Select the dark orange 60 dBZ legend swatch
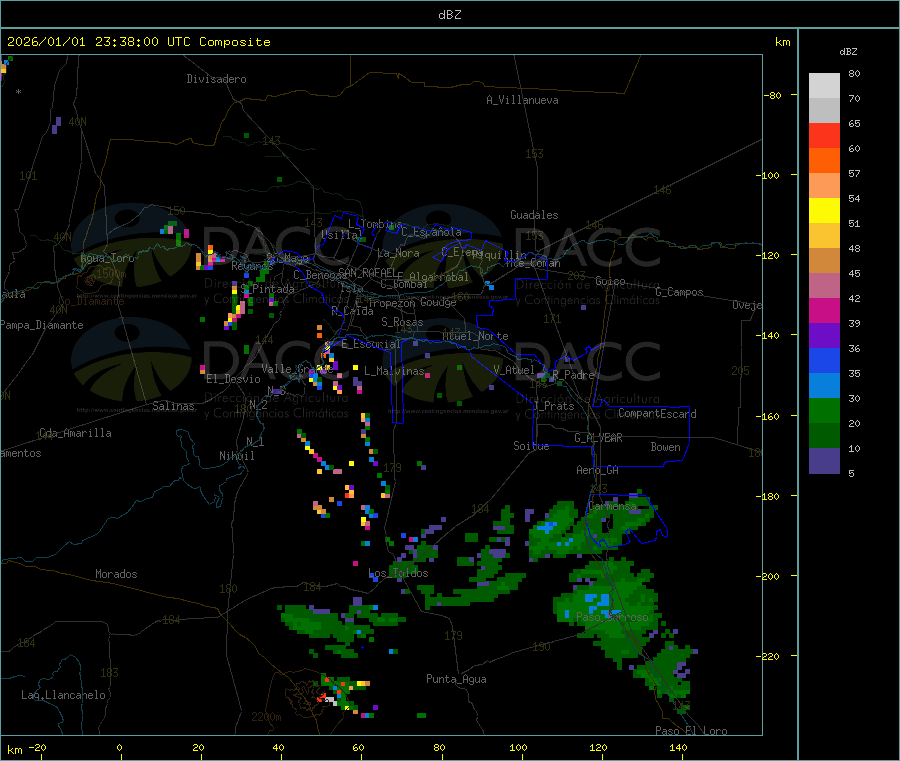900x761 pixels. tap(824, 161)
